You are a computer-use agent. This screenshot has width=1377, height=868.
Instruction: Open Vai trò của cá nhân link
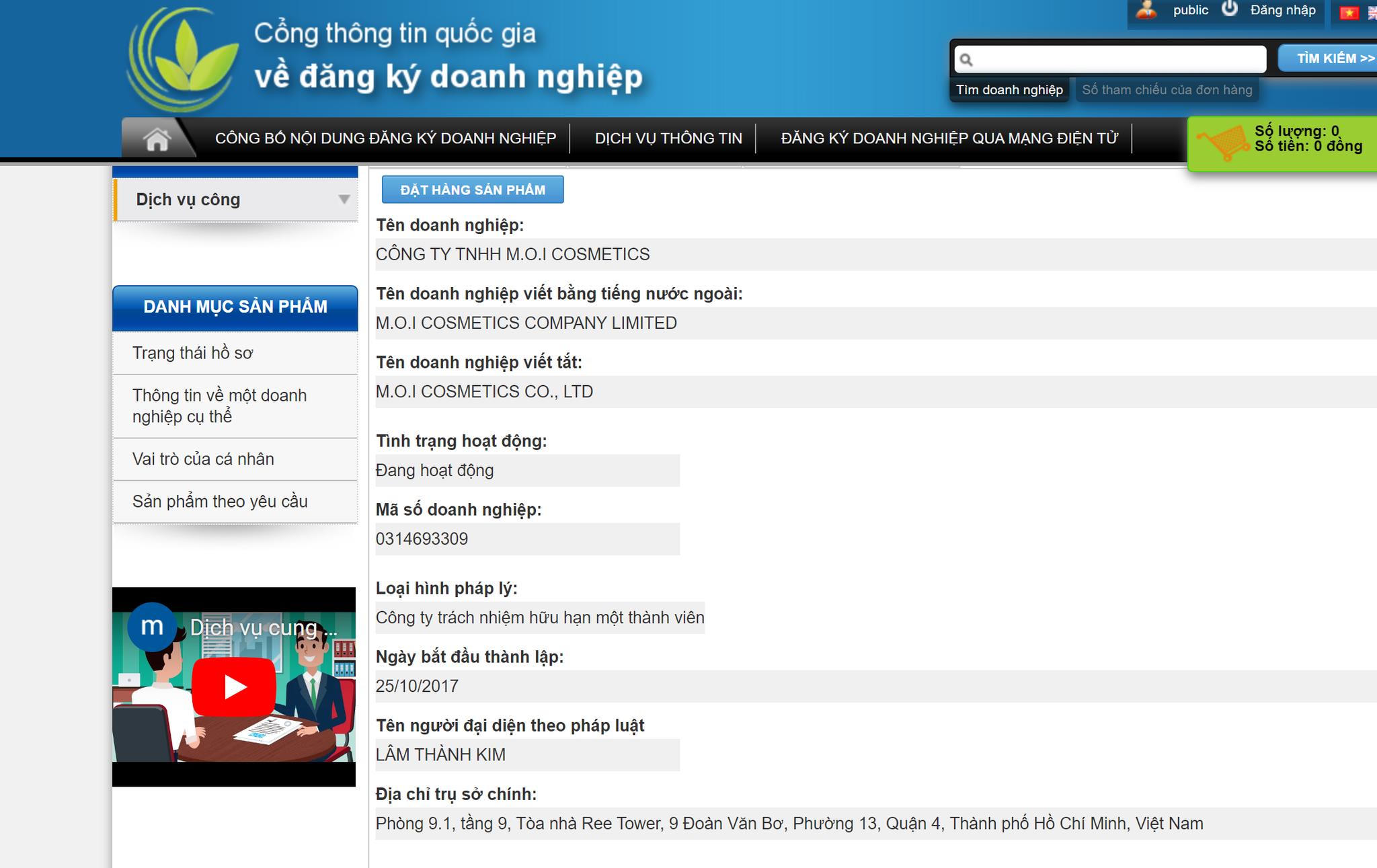tap(203, 459)
